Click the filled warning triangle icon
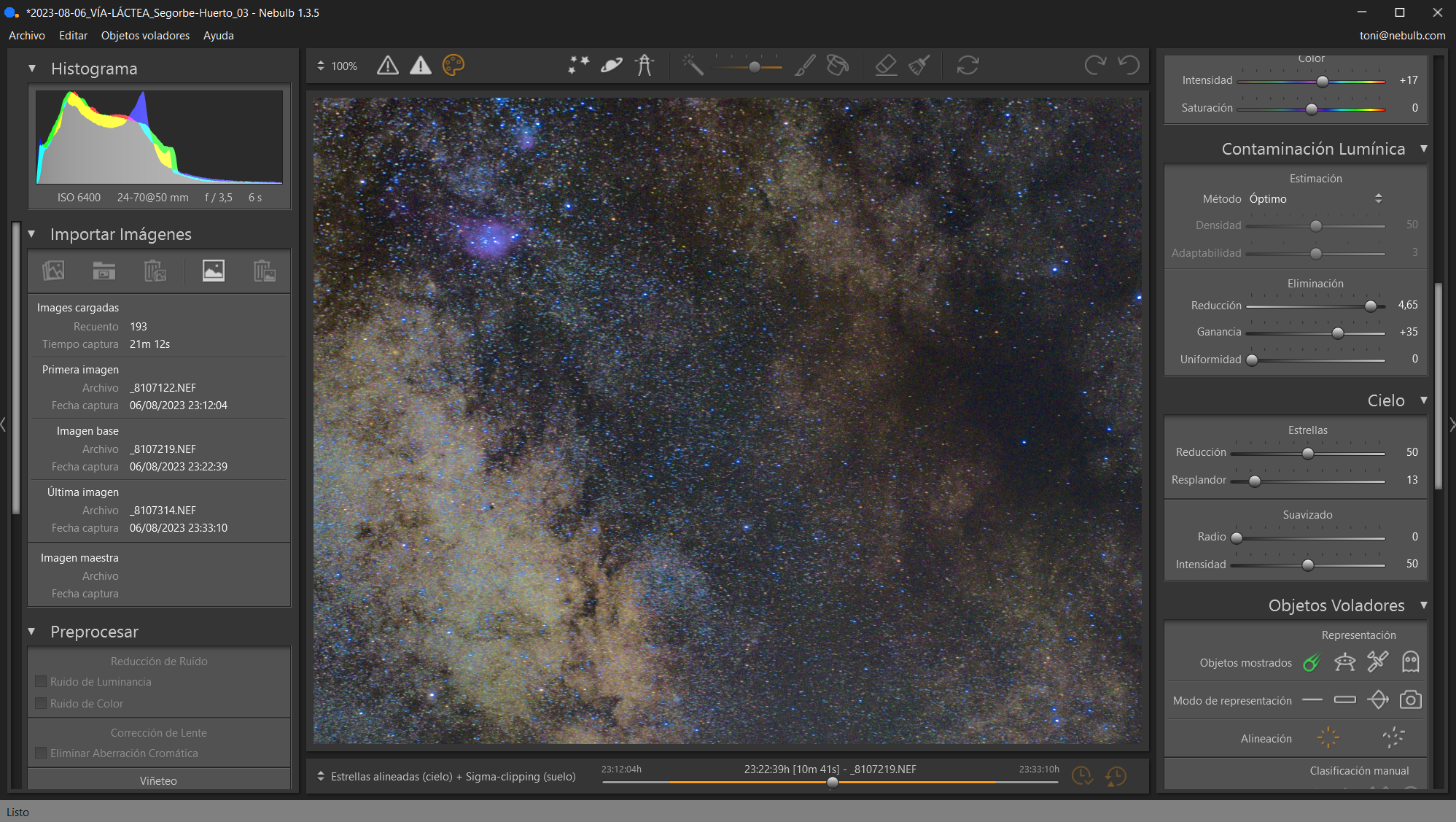Image resolution: width=1456 pixels, height=822 pixels. [421, 66]
